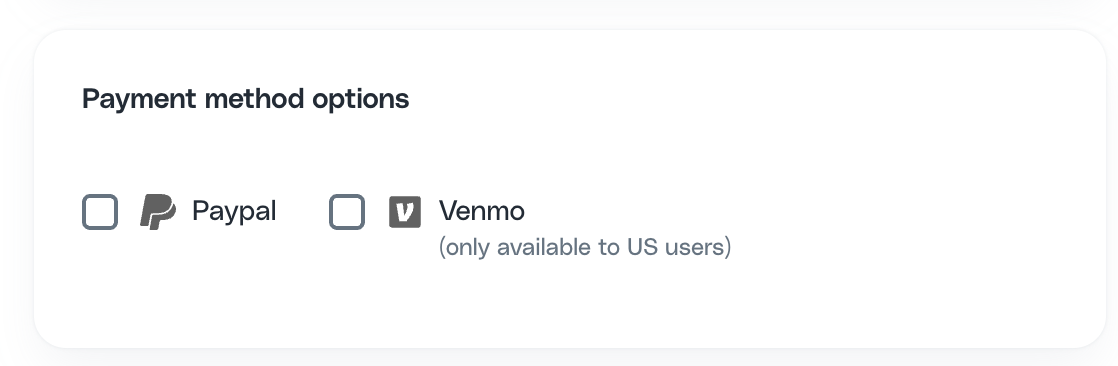Tick the Paypal checkbox
Screen dimensions: 1118x366
point(100,212)
